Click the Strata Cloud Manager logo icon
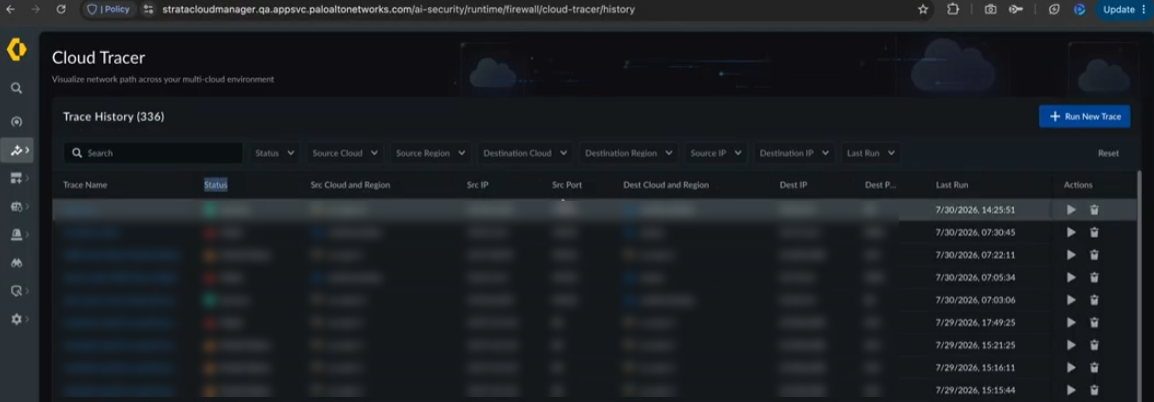Screen dimensions: 1154x402 pos(16,50)
